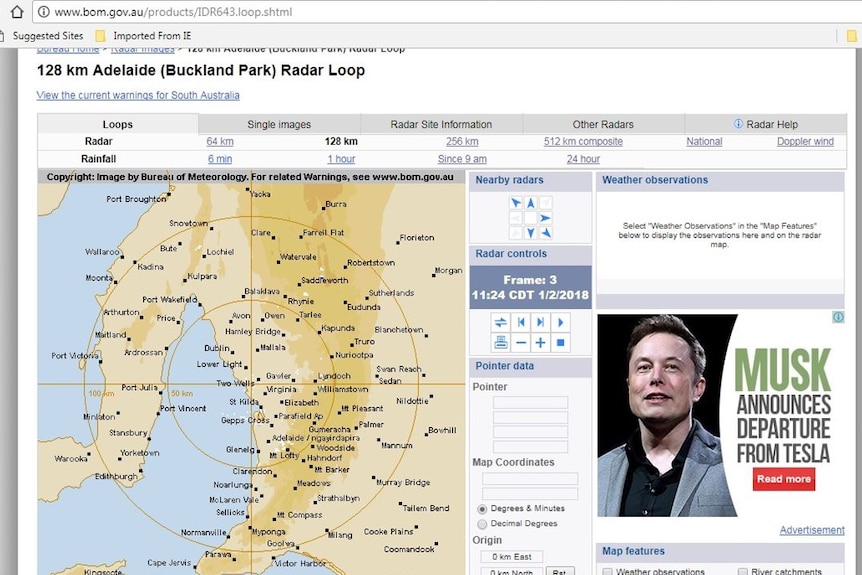Open the National radar link
Image resolution: width=862 pixels, height=575 pixels.
pos(704,141)
